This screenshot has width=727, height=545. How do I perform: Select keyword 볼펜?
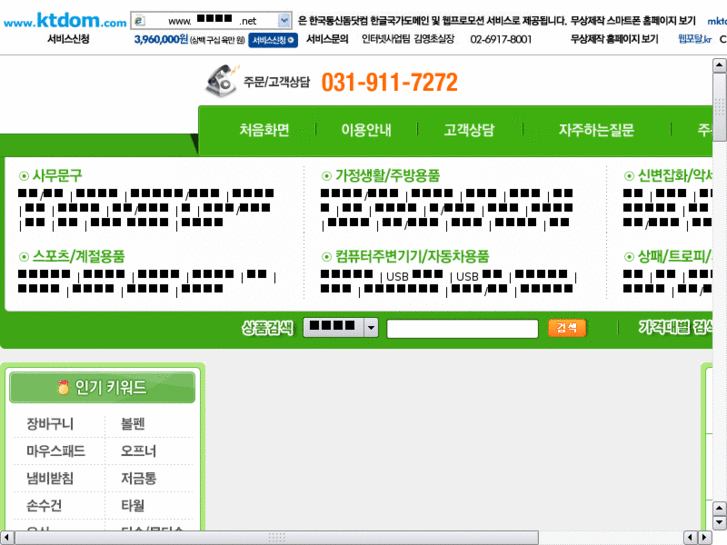[133, 423]
